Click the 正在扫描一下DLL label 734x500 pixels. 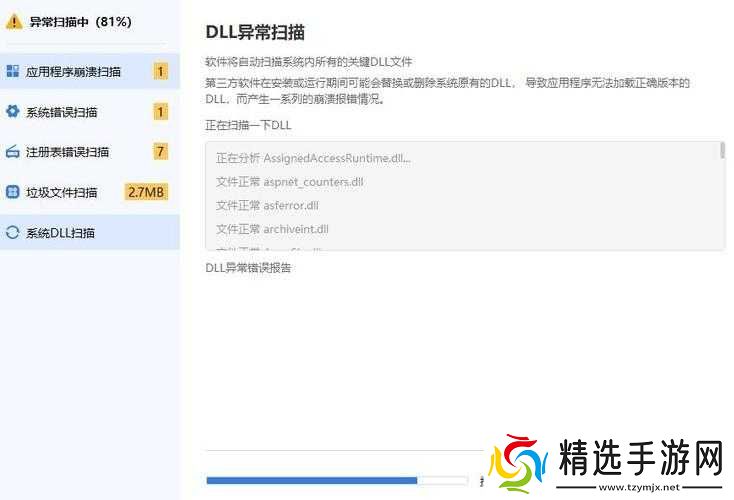point(249,125)
